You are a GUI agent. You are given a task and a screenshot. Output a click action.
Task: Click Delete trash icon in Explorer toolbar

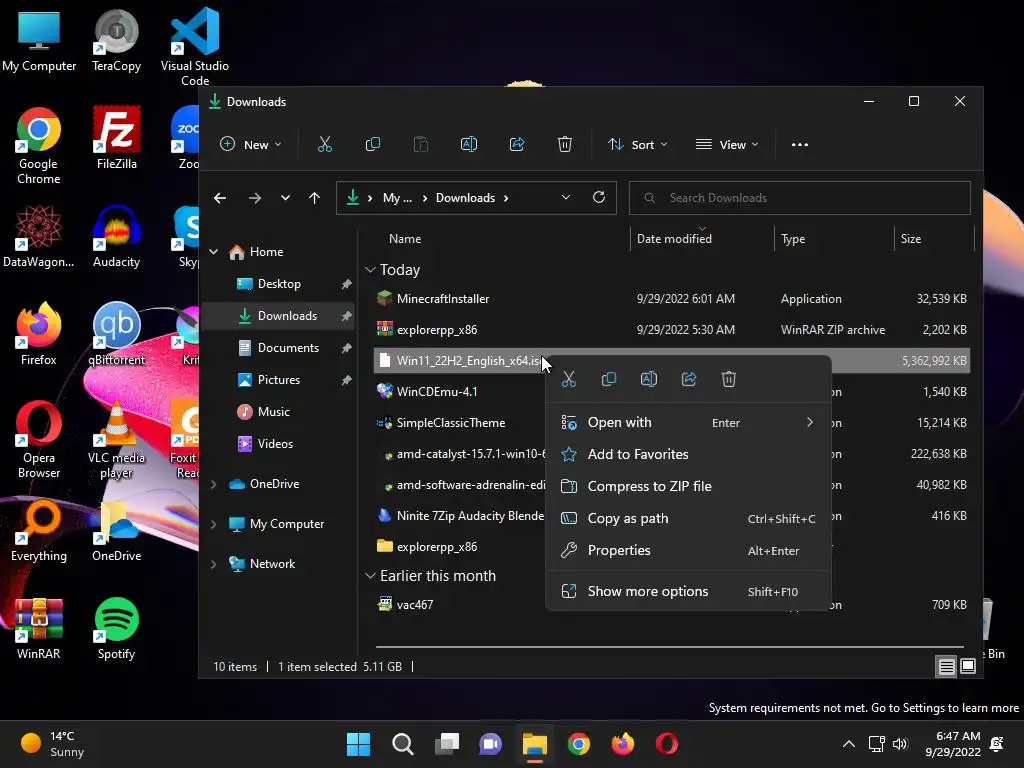(565, 144)
